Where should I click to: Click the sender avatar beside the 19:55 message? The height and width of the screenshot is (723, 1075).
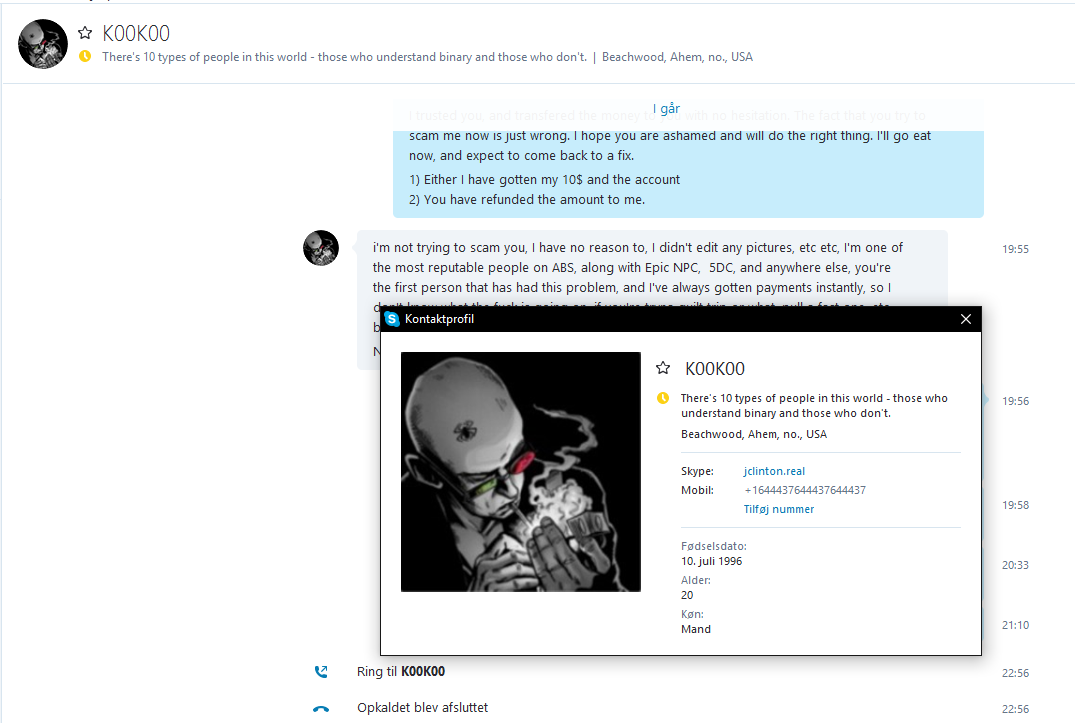tap(321, 248)
